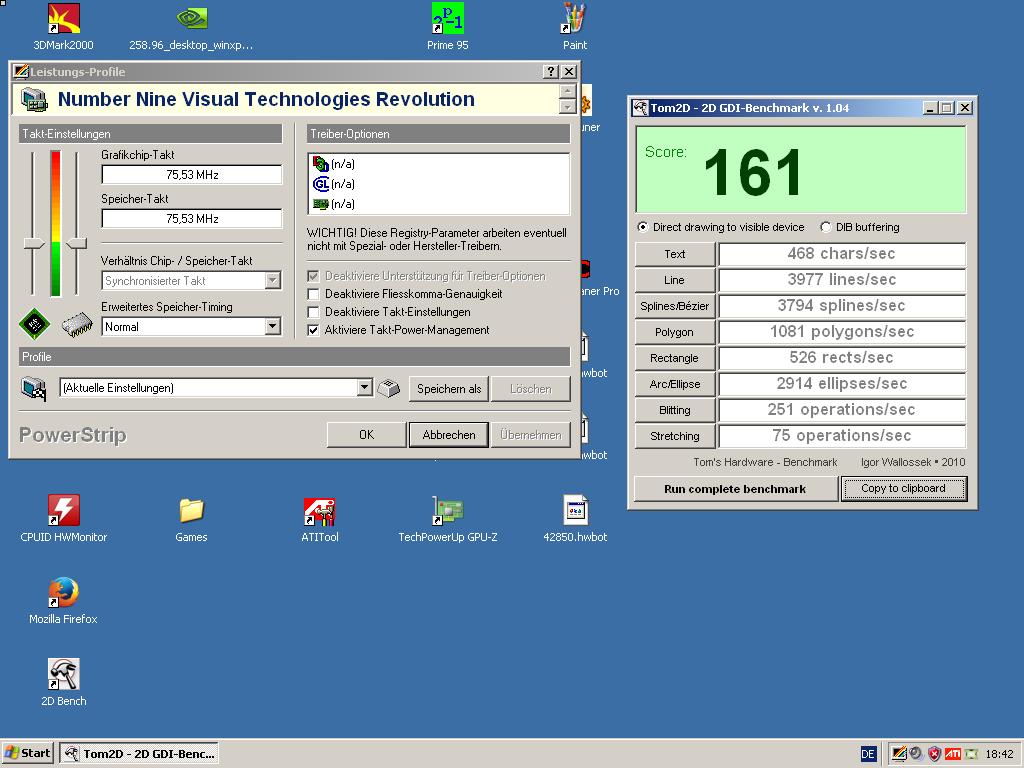Select the DIB buffering radio button
1024x768 pixels.
pyautogui.click(x=826, y=227)
